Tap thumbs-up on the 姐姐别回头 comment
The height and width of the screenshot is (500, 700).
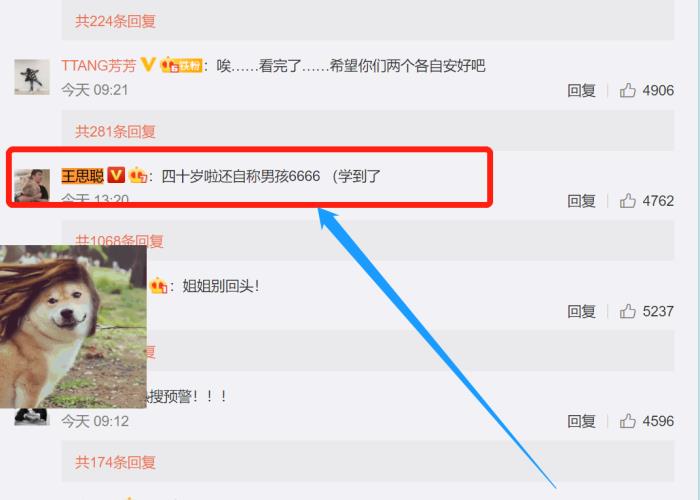[627, 311]
